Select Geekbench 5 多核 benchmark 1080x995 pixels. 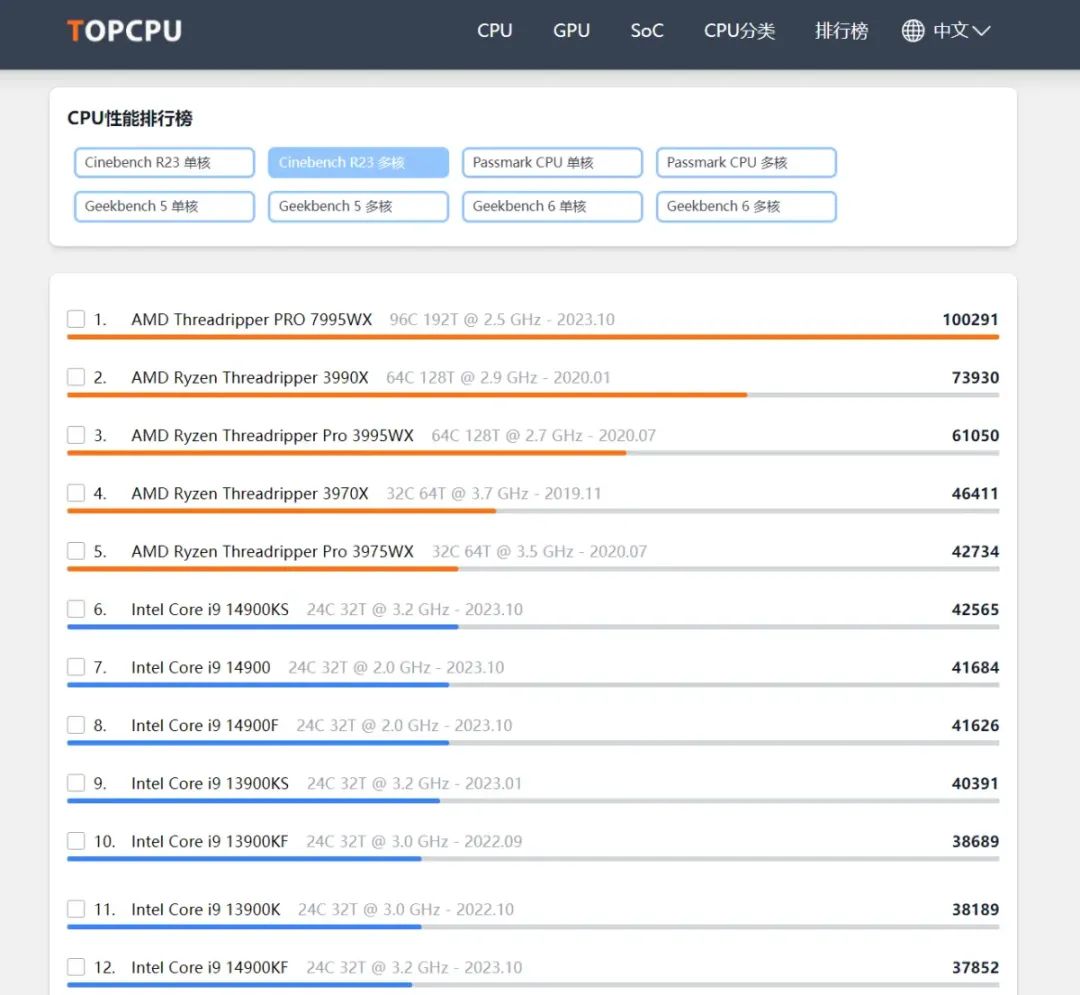[x=358, y=207]
